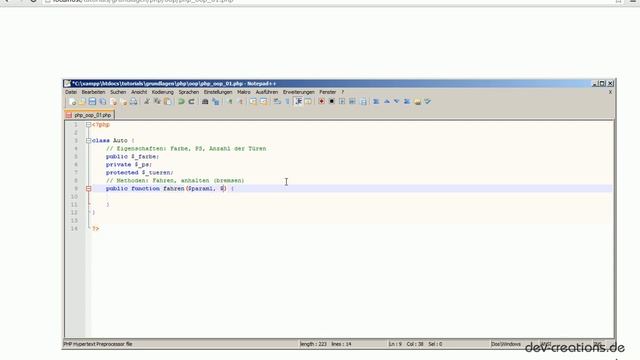The height and width of the screenshot is (360, 640).
Task: Click the 'class Auto {' code line
Action: (113, 140)
